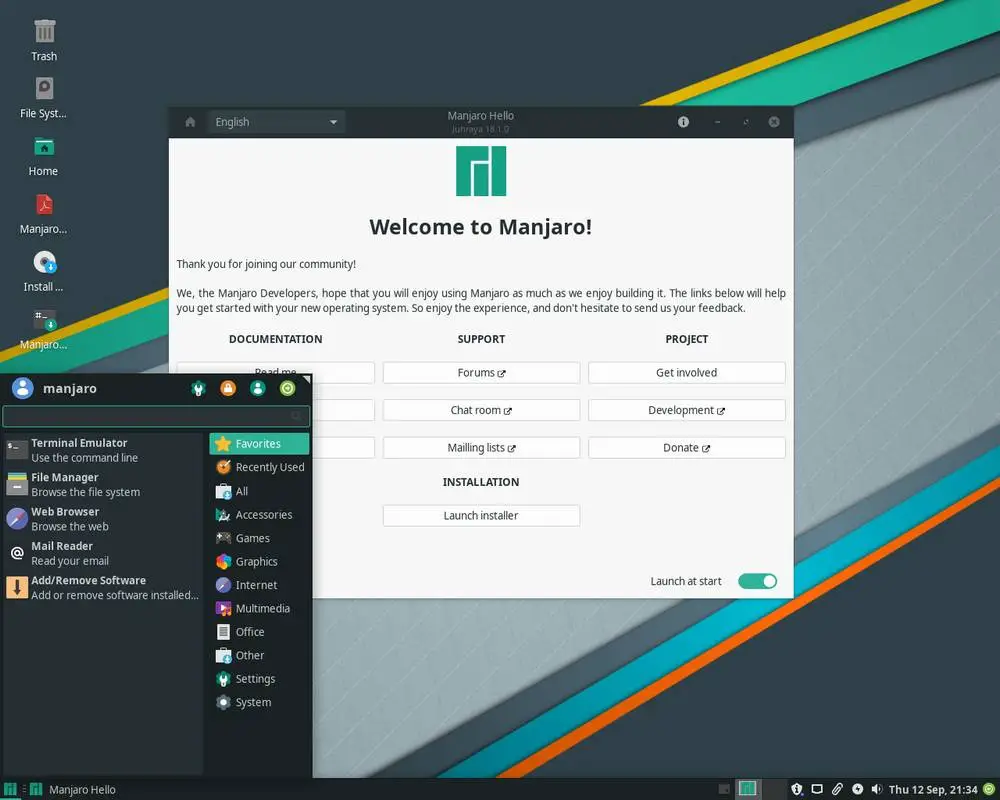The image size is (1000, 800).
Task: Click the switch user icon in menu header
Action: pyautogui.click(x=258, y=389)
